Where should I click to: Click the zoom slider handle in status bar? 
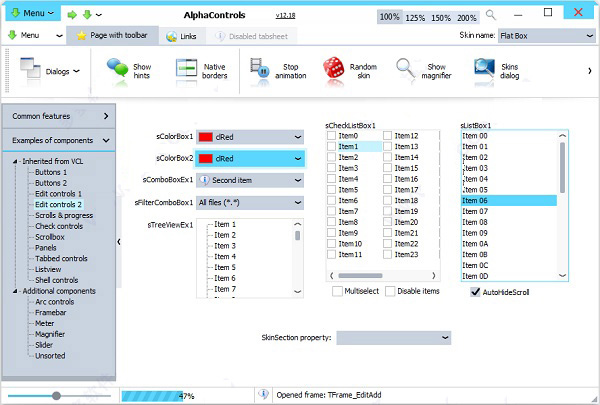56,396
